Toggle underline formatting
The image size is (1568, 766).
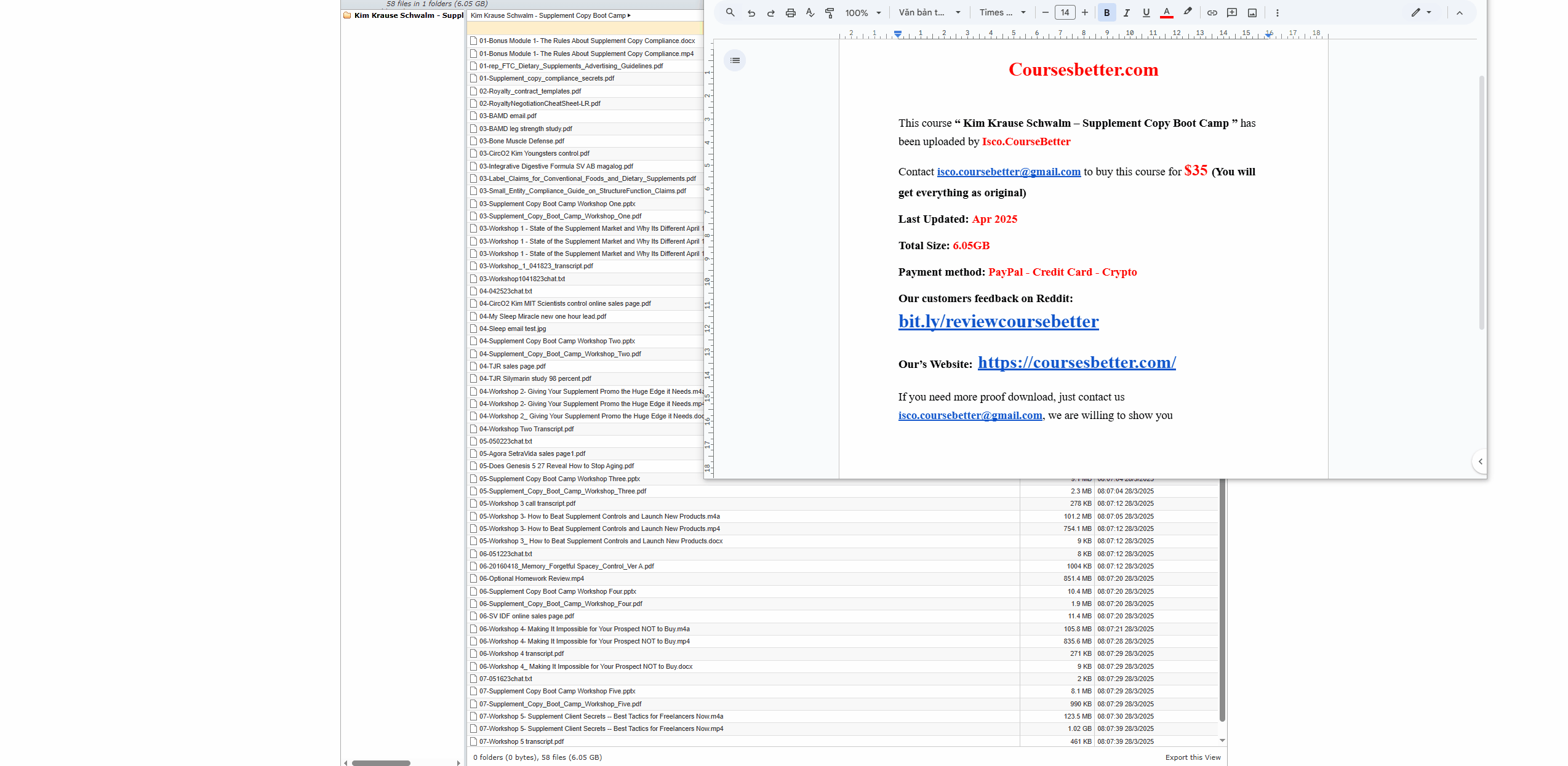[x=1146, y=12]
